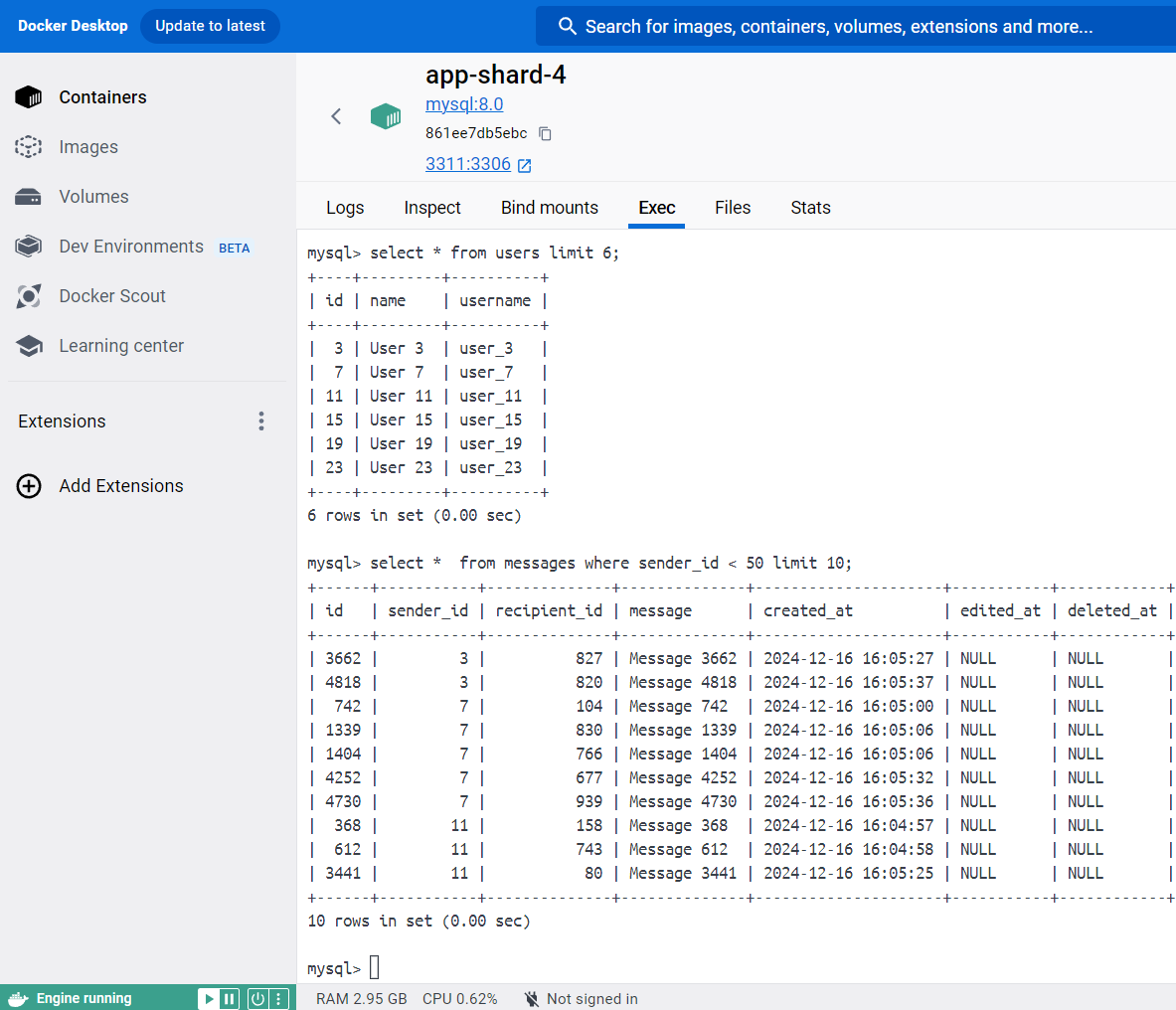The height and width of the screenshot is (1010, 1176).
Task: Resume the Docker engine with play button
Action: point(209,999)
